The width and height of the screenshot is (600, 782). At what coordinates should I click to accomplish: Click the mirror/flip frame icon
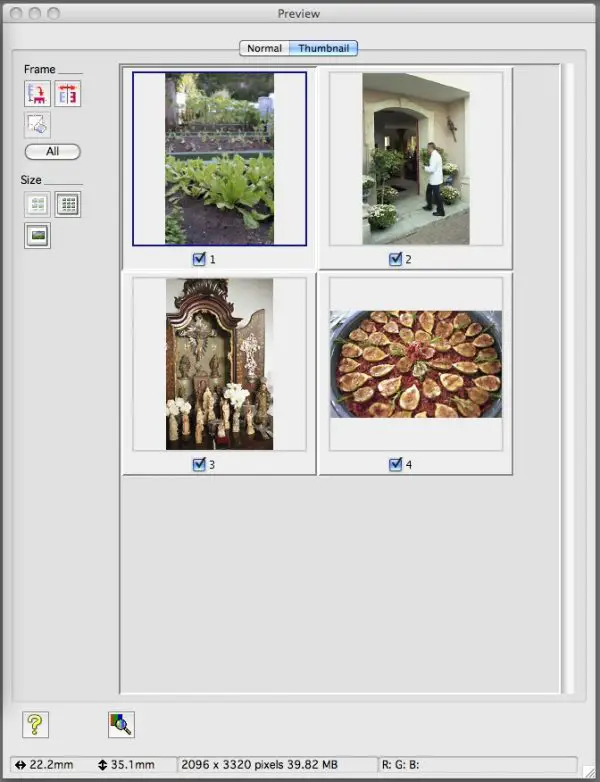(x=68, y=94)
